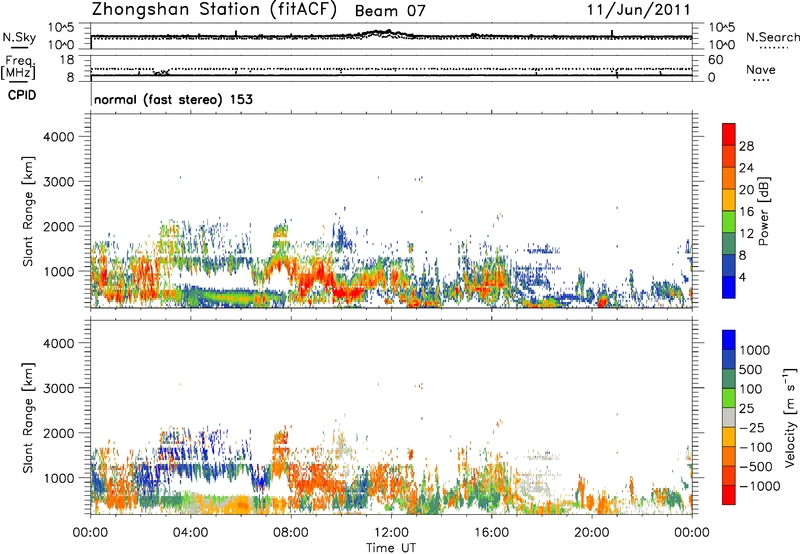800x554 pixels.
Task: Click the '-25' tick on velocity colorbar
Action: pyautogui.click(x=752, y=428)
